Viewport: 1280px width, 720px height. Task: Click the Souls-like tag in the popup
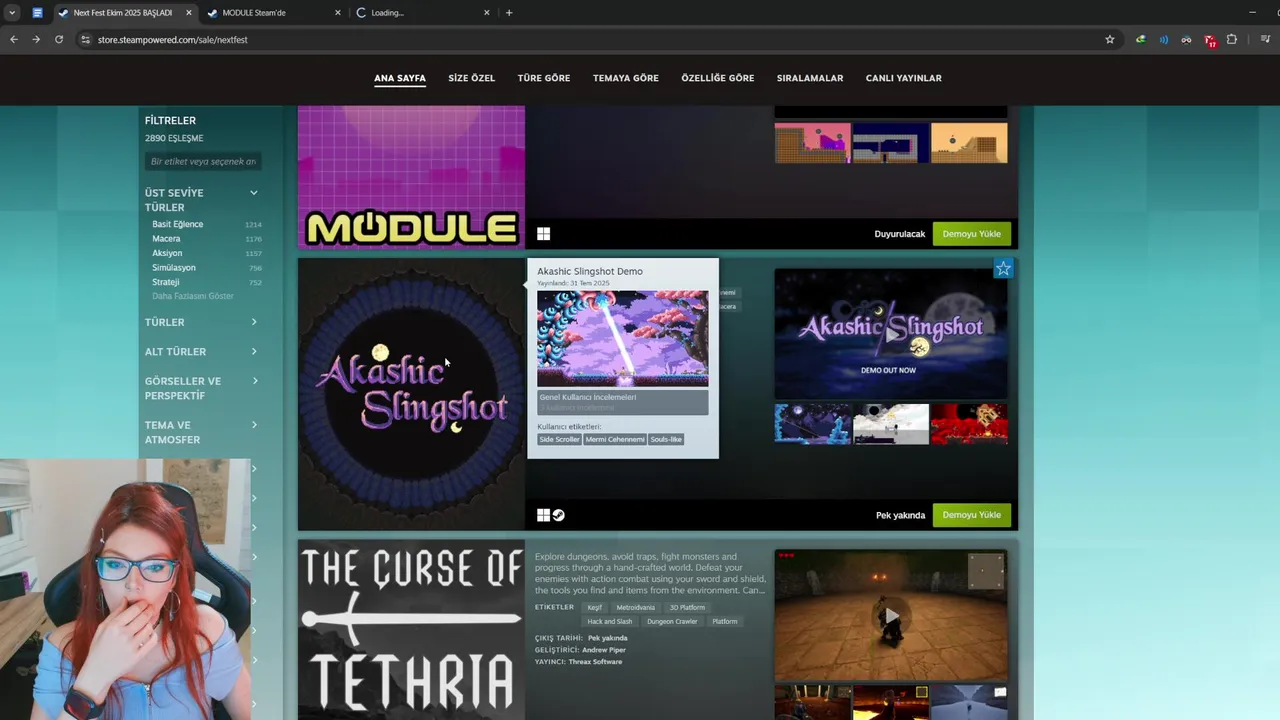click(666, 439)
